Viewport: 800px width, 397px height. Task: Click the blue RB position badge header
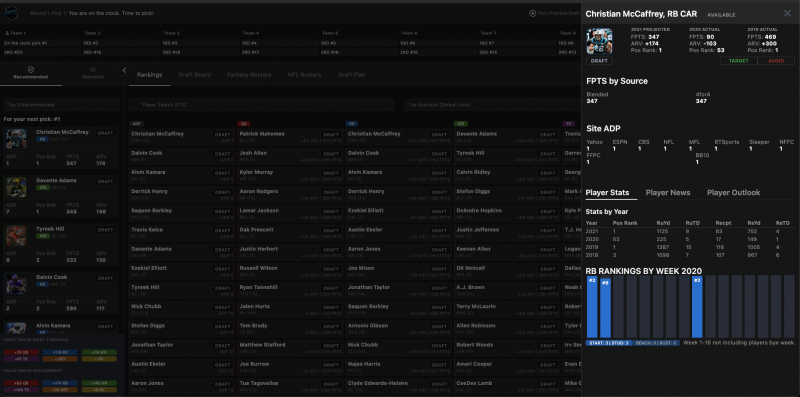click(x=352, y=123)
